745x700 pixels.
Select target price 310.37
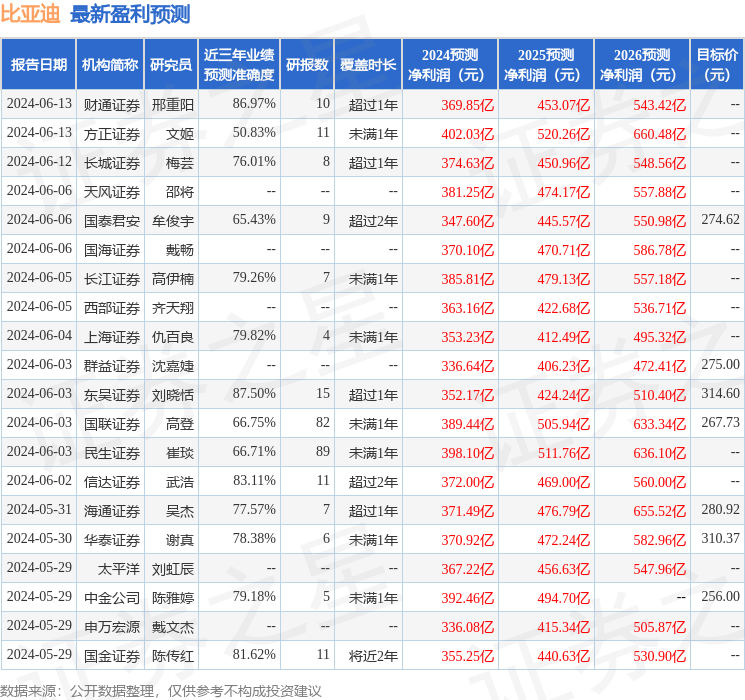(721, 538)
